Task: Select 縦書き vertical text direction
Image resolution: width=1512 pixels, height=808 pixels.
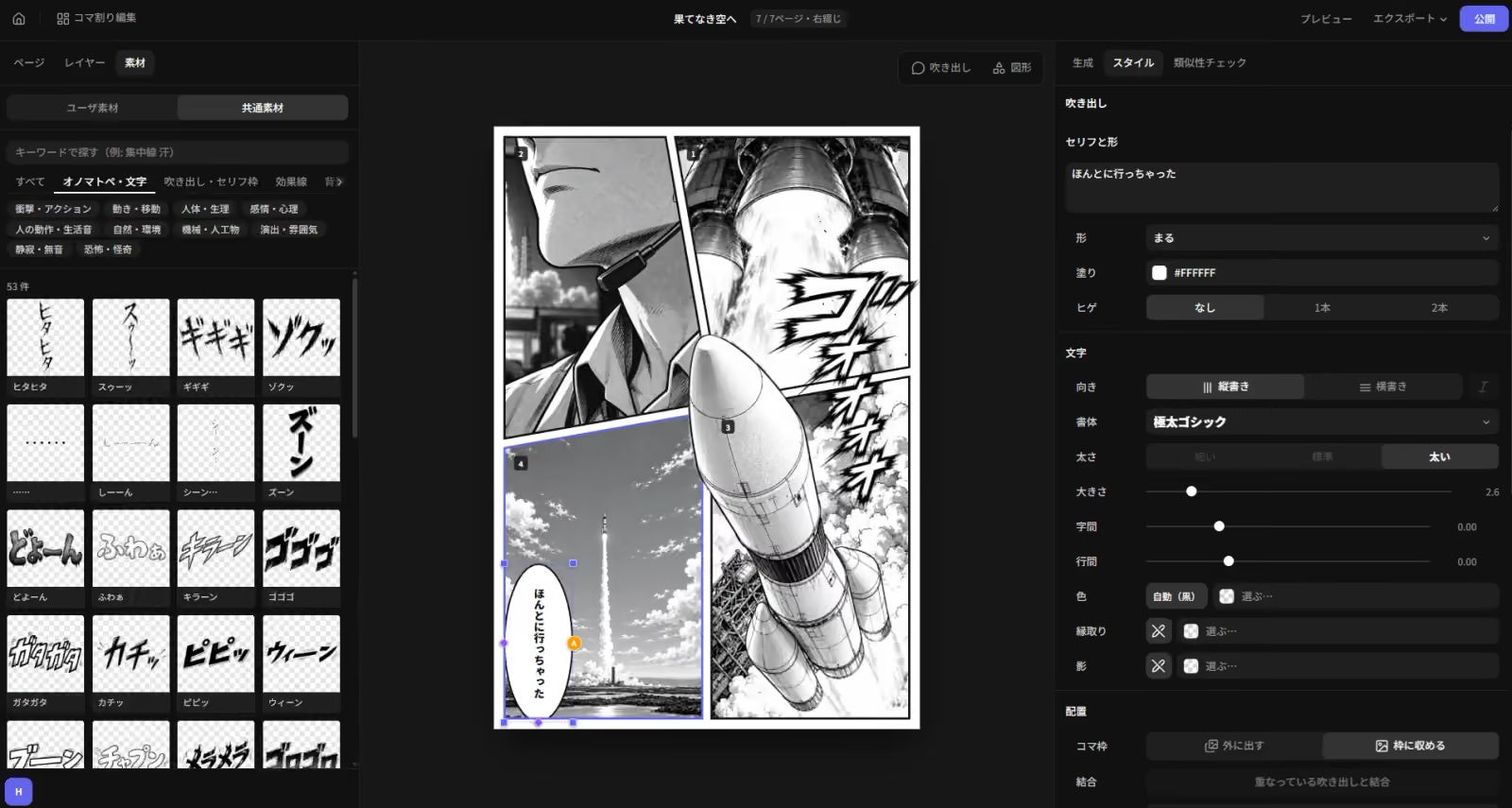Action: pyautogui.click(x=1226, y=387)
